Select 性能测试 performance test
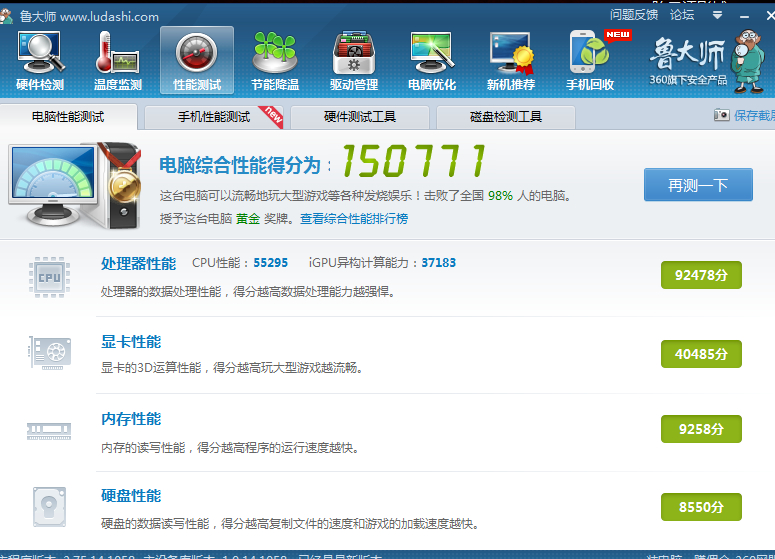 (197, 61)
